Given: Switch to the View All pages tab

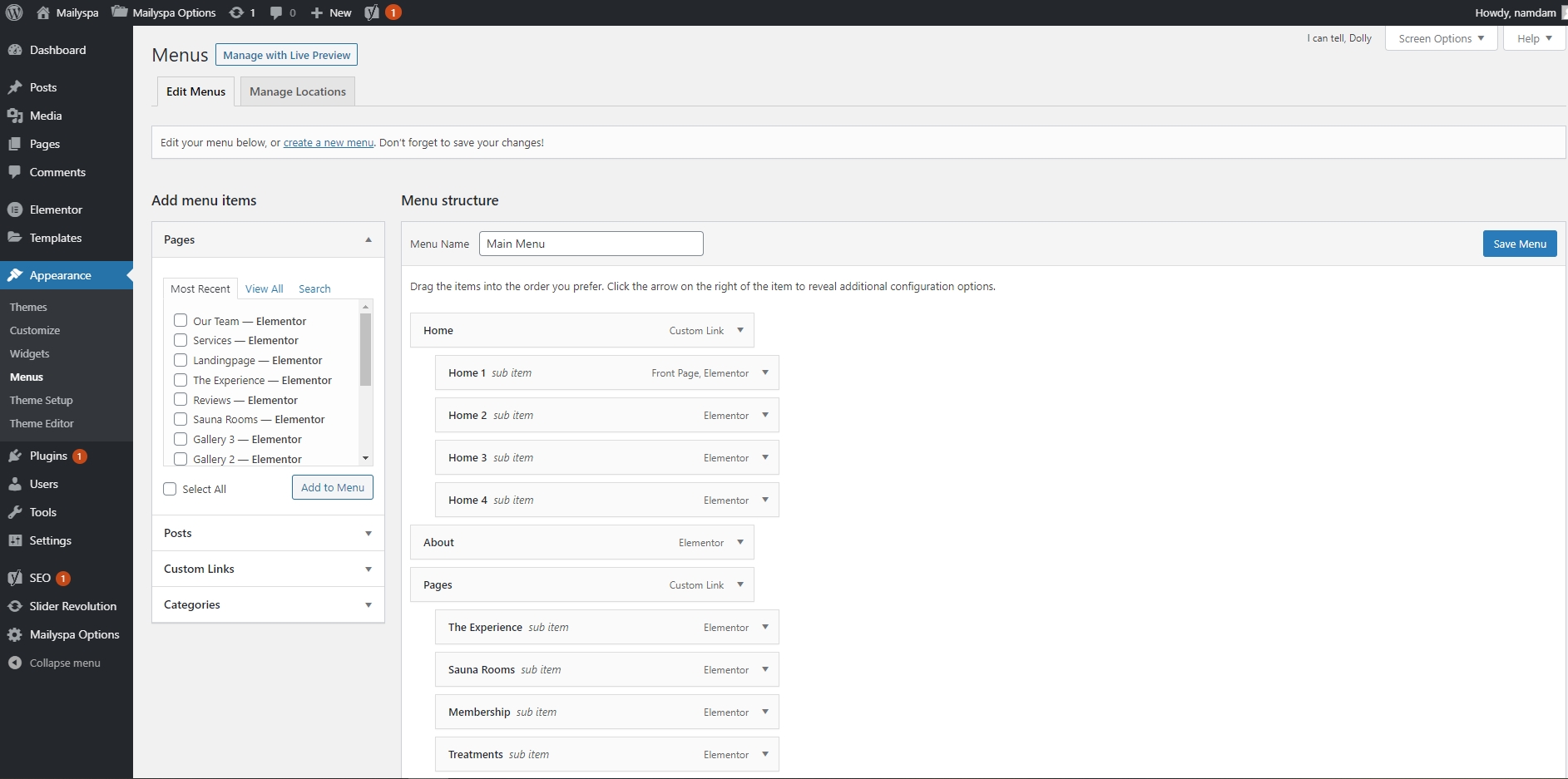Looking at the screenshot, I should (x=264, y=288).
